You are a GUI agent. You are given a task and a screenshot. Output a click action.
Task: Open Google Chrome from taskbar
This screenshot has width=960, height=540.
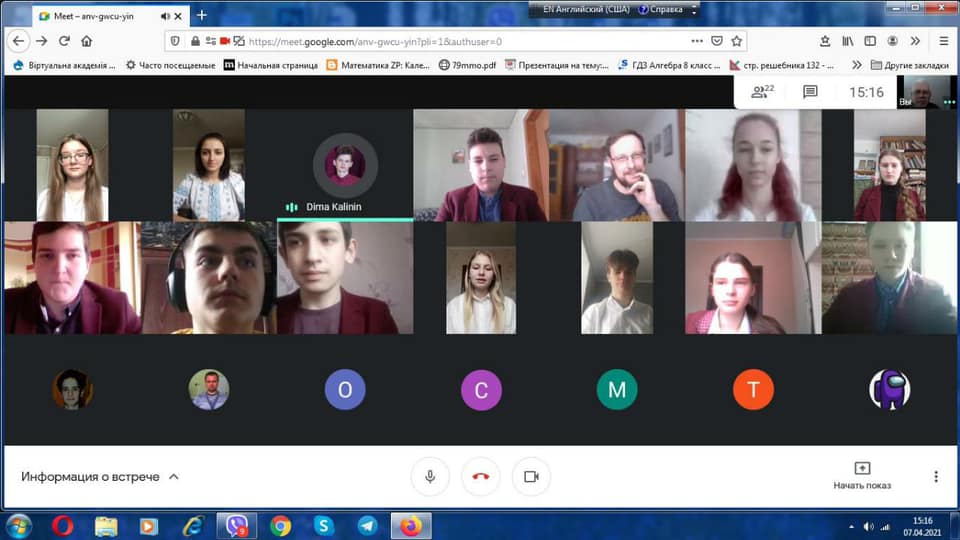point(280,526)
